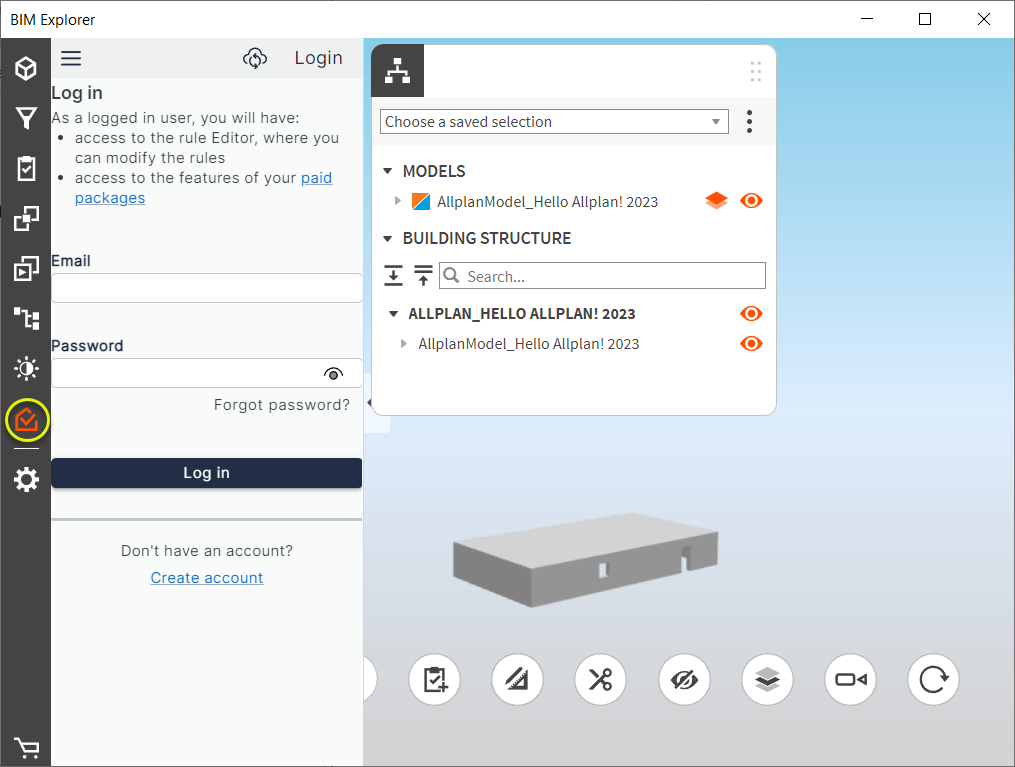Expand AllplanModel_Hello Allplan! 2023 under MODELS
1015x767 pixels.
397,201
